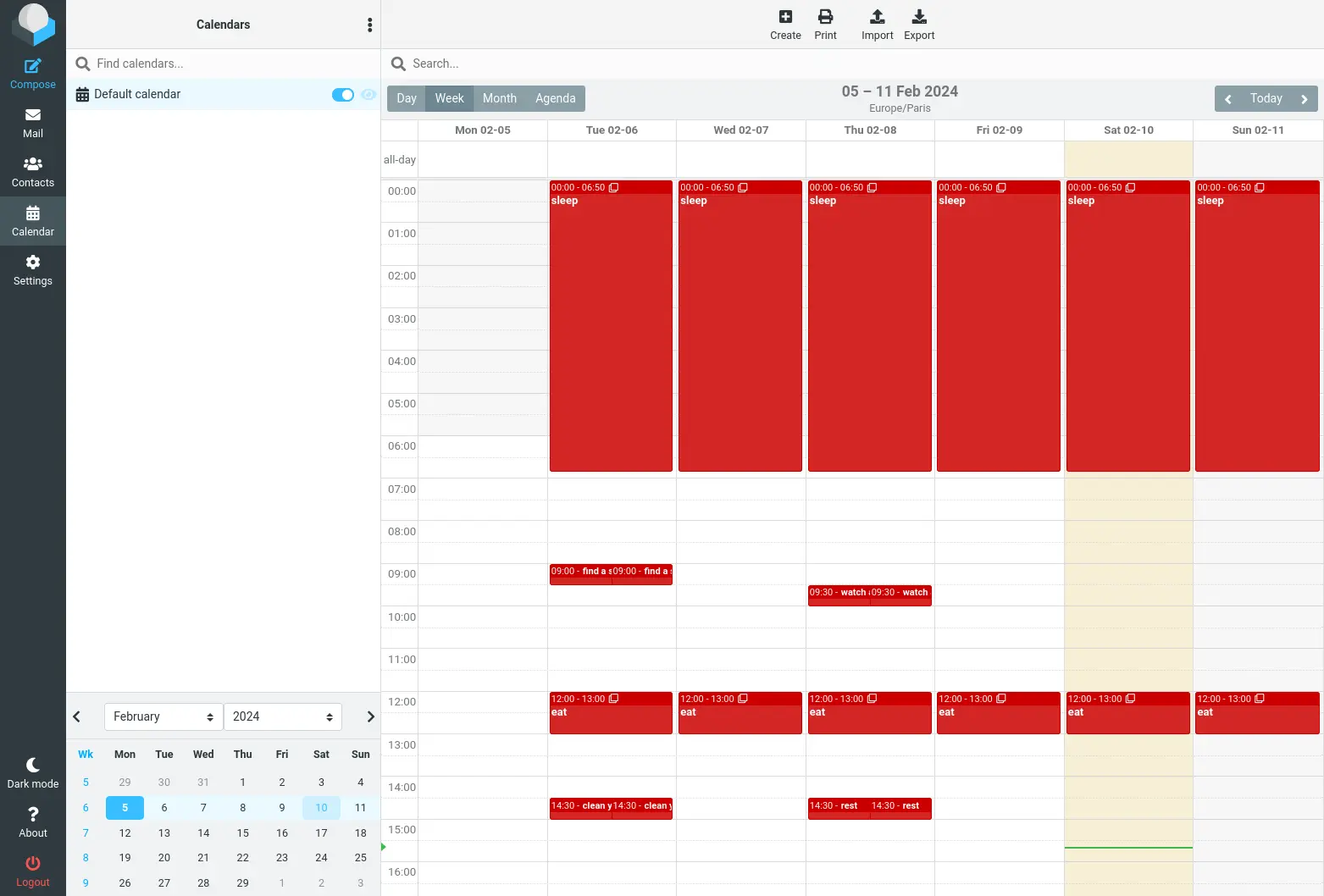Hide Default calendar events with eye icon
Image resolution: width=1324 pixels, height=896 pixels.
click(368, 94)
